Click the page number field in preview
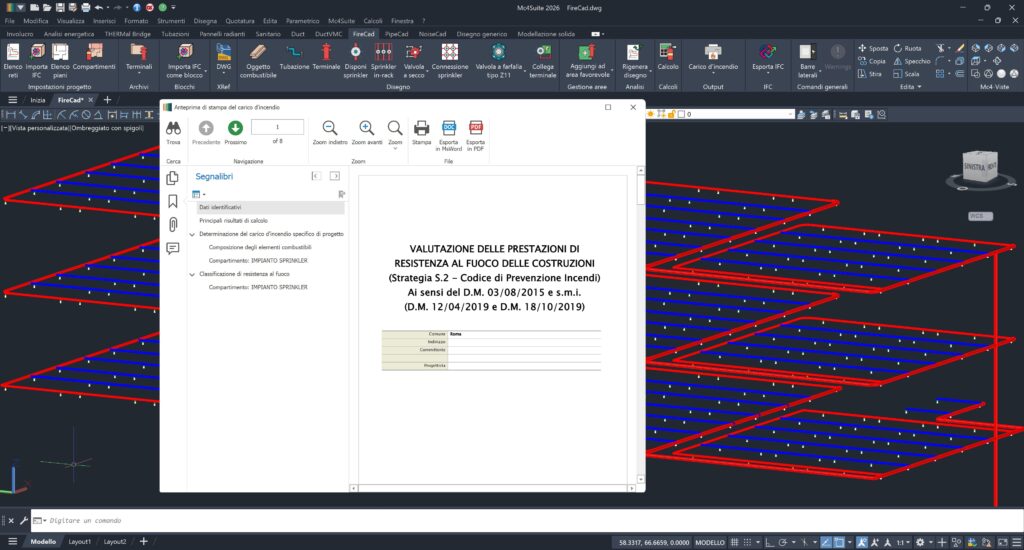This screenshot has height=550, width=1024. pyautogui.click(x=278, y=127)
